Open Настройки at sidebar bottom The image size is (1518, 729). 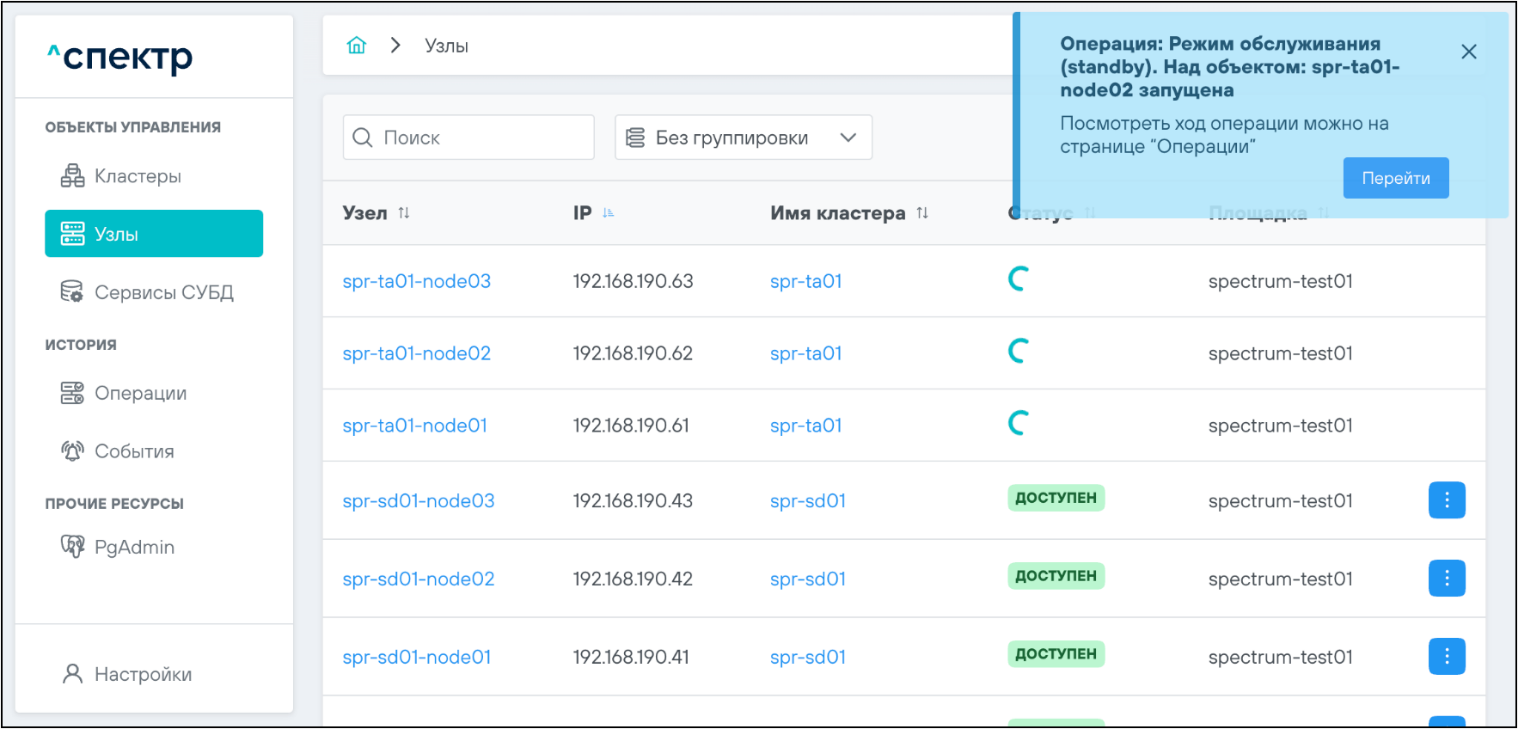pyautogui.click(x=143, y=675)
